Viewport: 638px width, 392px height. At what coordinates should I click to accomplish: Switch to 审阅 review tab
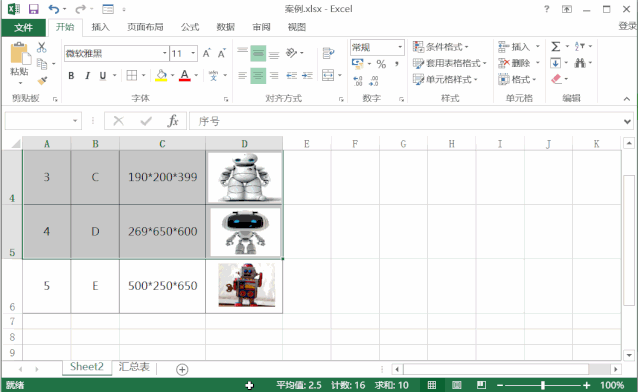261,27
